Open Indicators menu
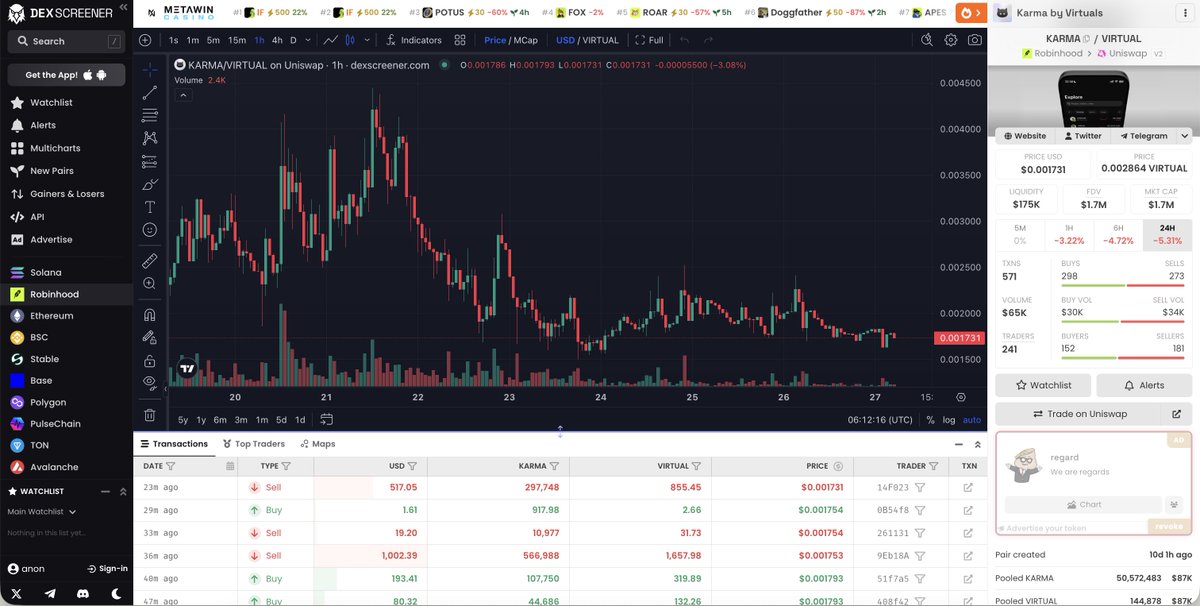This screenshot has width=1200, height=606. coord(413,40)
